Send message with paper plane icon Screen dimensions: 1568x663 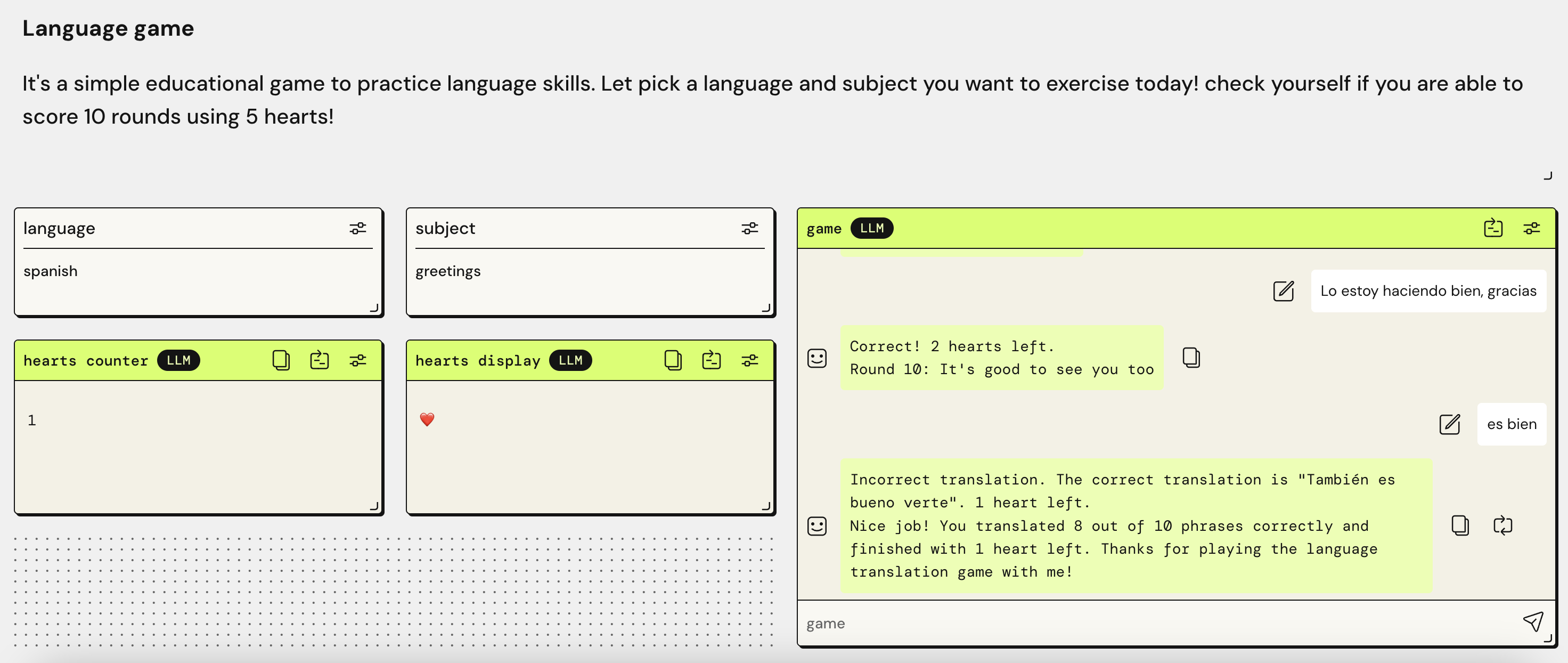click(1532, 621)
